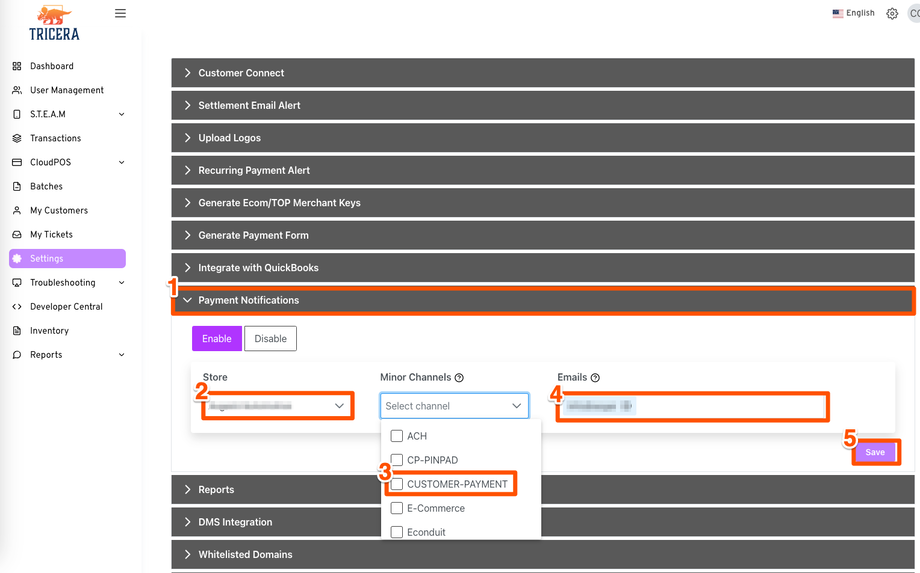Click the Dashboard grid icon
This screenshot has height=573, width=920.
(x=17, y=66)
